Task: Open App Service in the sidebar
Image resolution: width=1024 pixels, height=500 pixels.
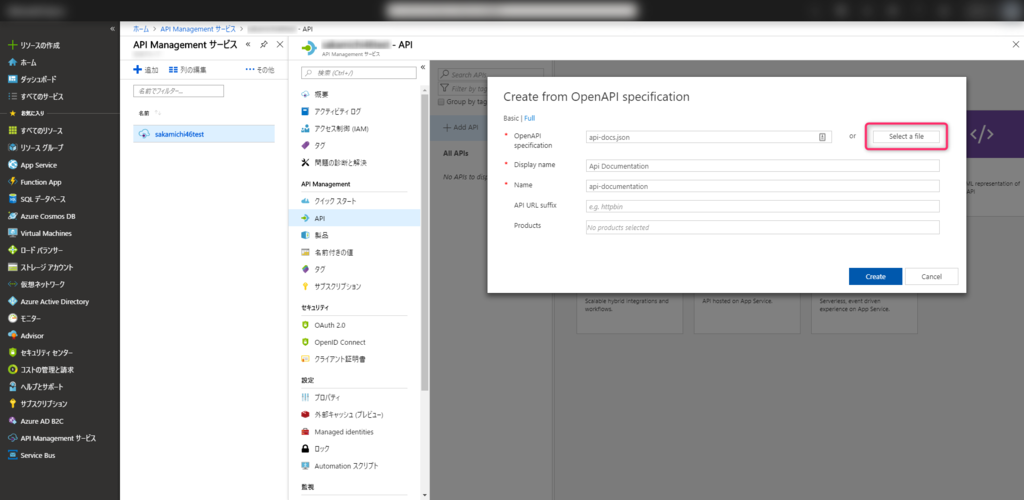Action: tap(32, 165)
